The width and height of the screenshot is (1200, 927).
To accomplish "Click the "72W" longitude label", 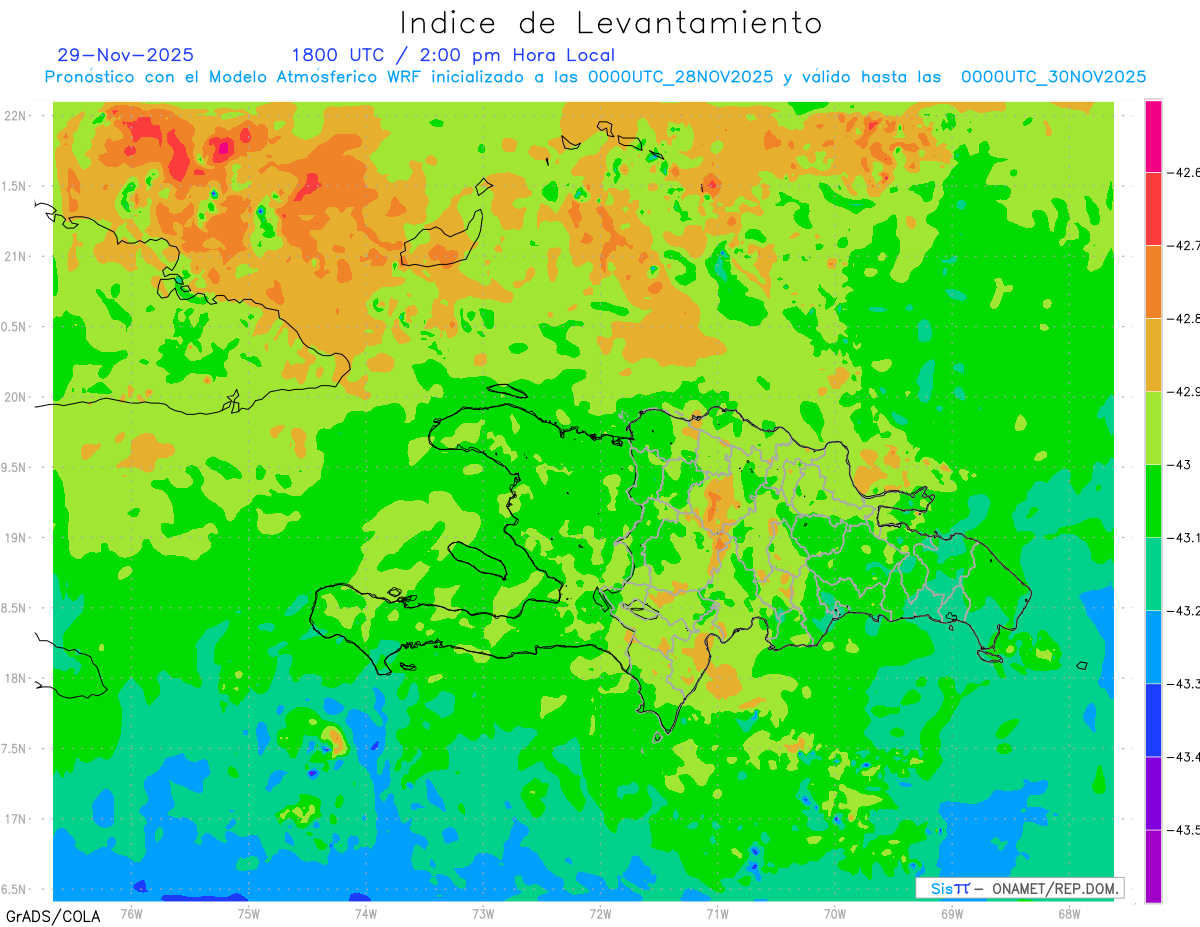I will 600,914.
